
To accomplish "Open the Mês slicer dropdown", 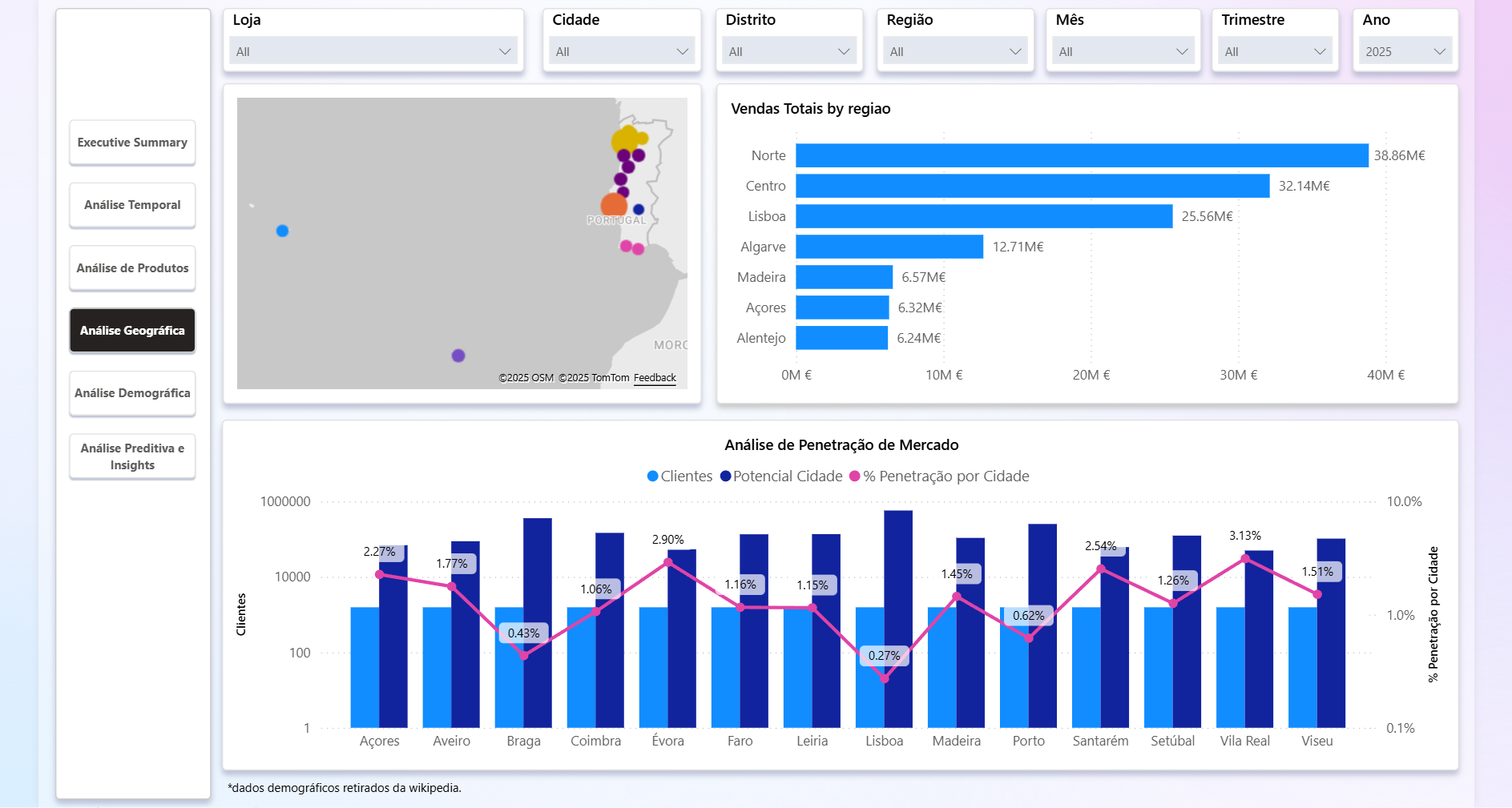I will click(1123, 51).
